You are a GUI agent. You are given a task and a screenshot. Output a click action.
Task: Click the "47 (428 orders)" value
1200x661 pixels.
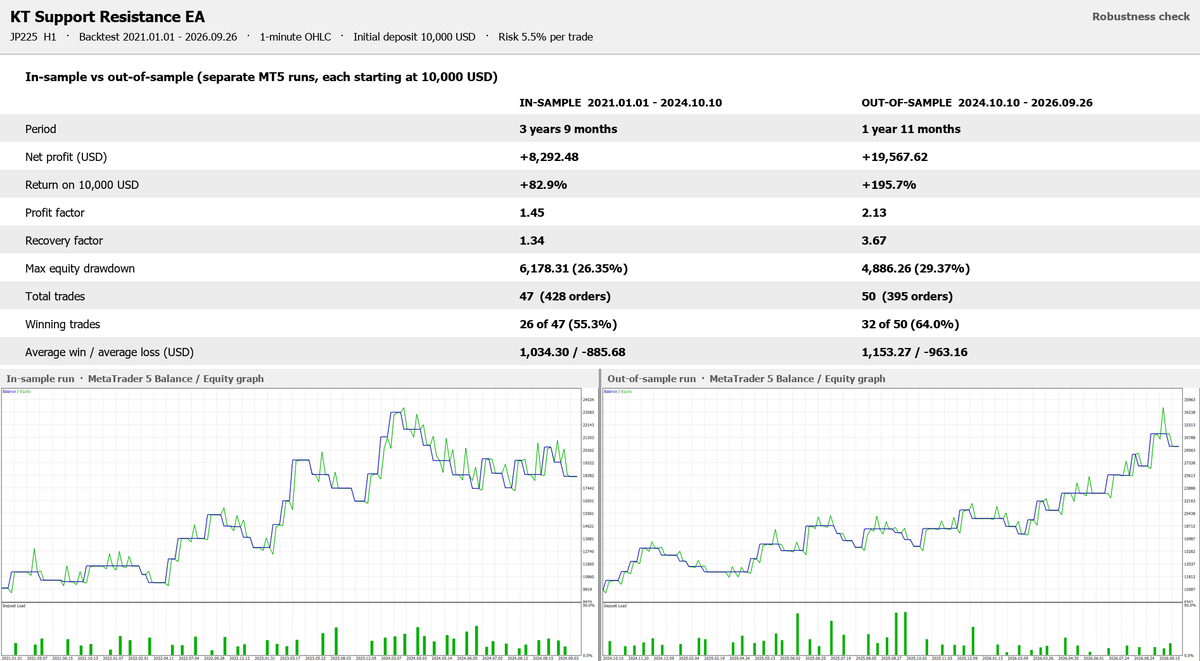tap(564, 297)
